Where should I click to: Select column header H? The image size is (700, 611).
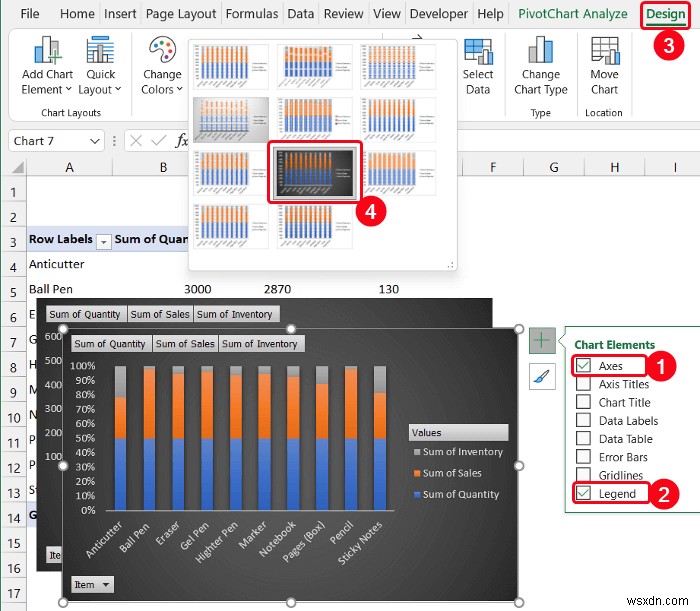[614, 167]
